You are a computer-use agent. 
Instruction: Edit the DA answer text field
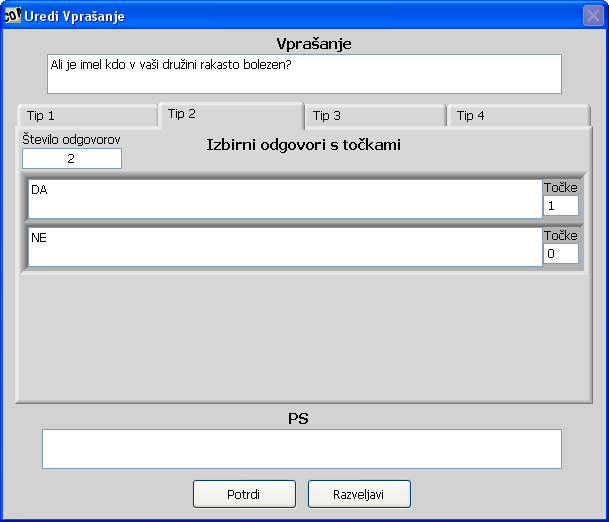pyautogui.click(x=285, y=199)
